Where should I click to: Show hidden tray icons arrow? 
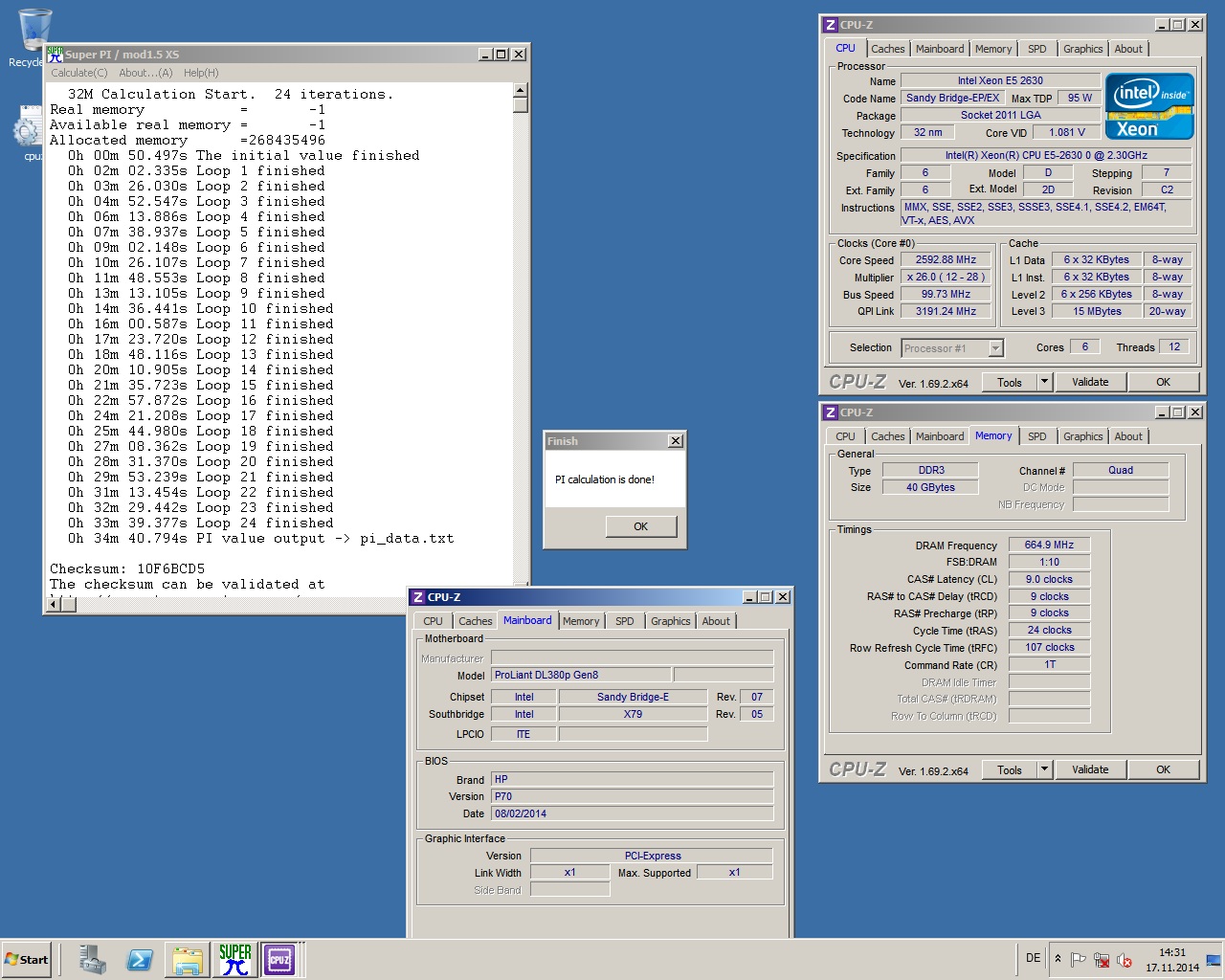(1058, 958)
